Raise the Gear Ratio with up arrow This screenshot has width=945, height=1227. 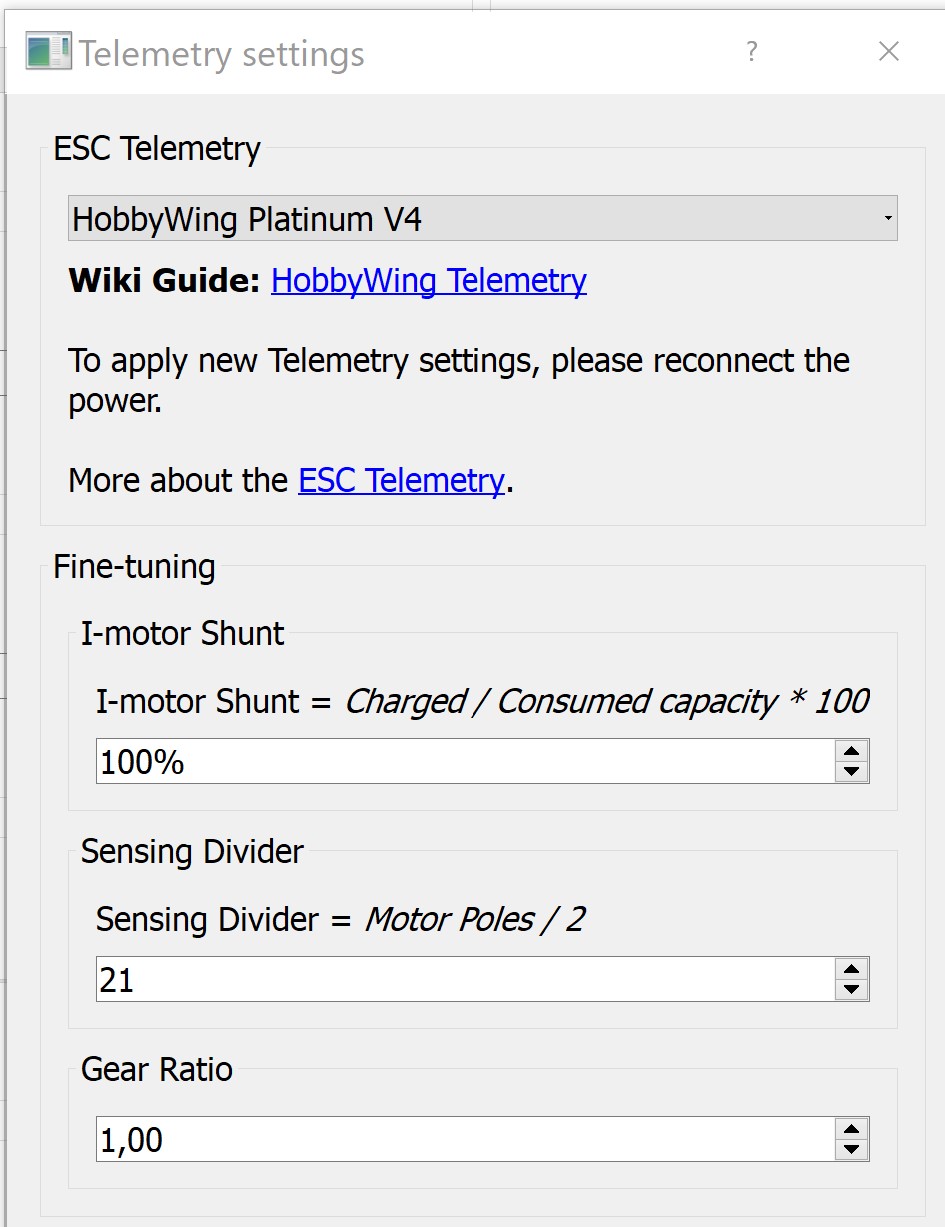[850, 1129]
